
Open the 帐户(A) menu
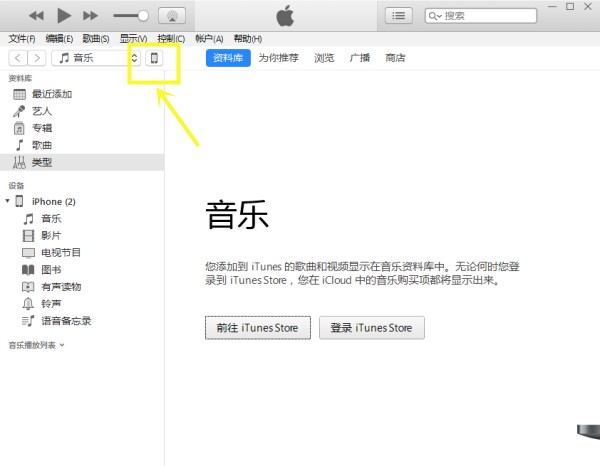pyautogui.click(x=209, y=39)
